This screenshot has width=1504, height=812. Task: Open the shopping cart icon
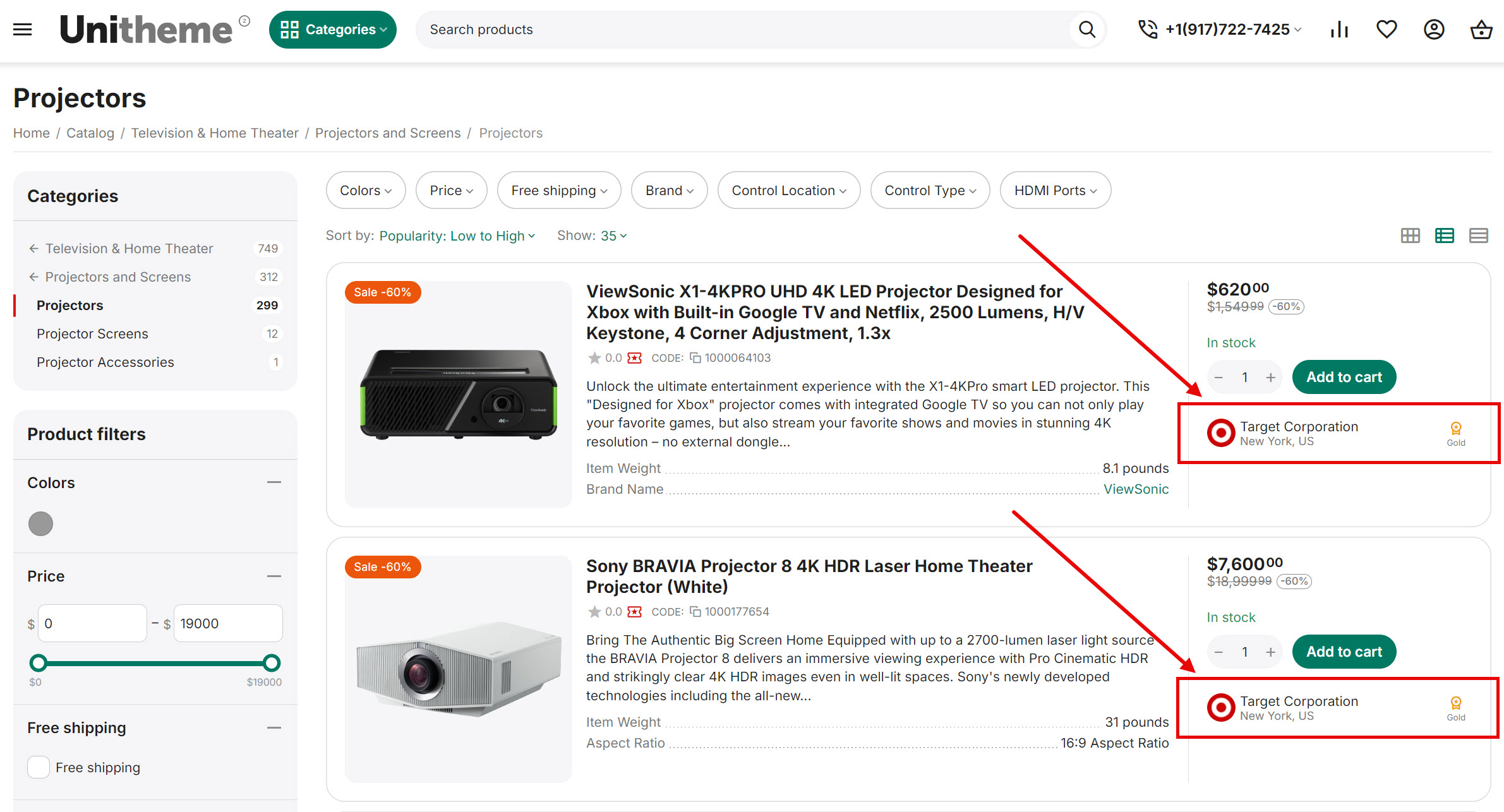(x=1481, y=29)
